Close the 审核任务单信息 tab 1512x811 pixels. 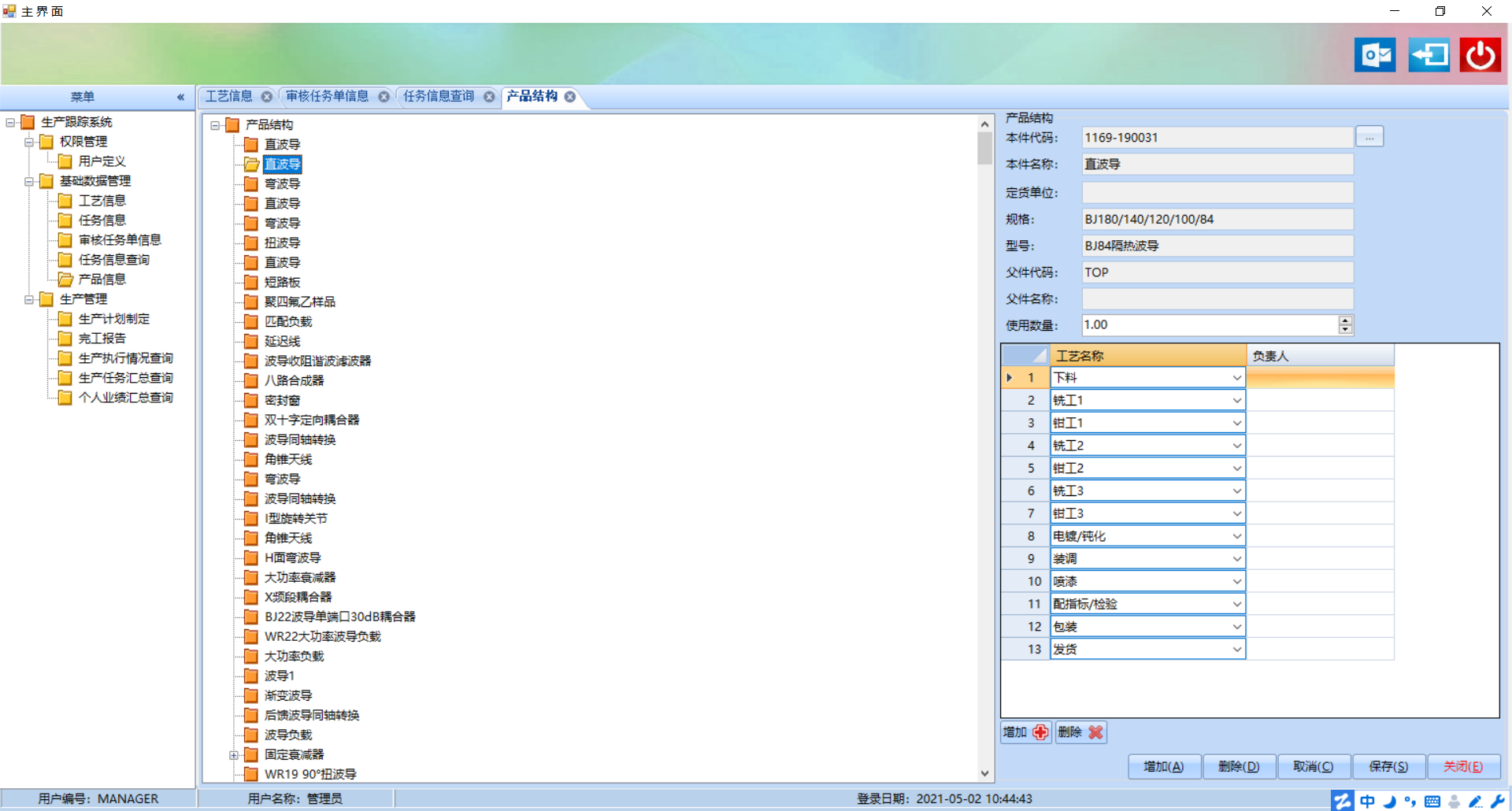coord(384,97)
